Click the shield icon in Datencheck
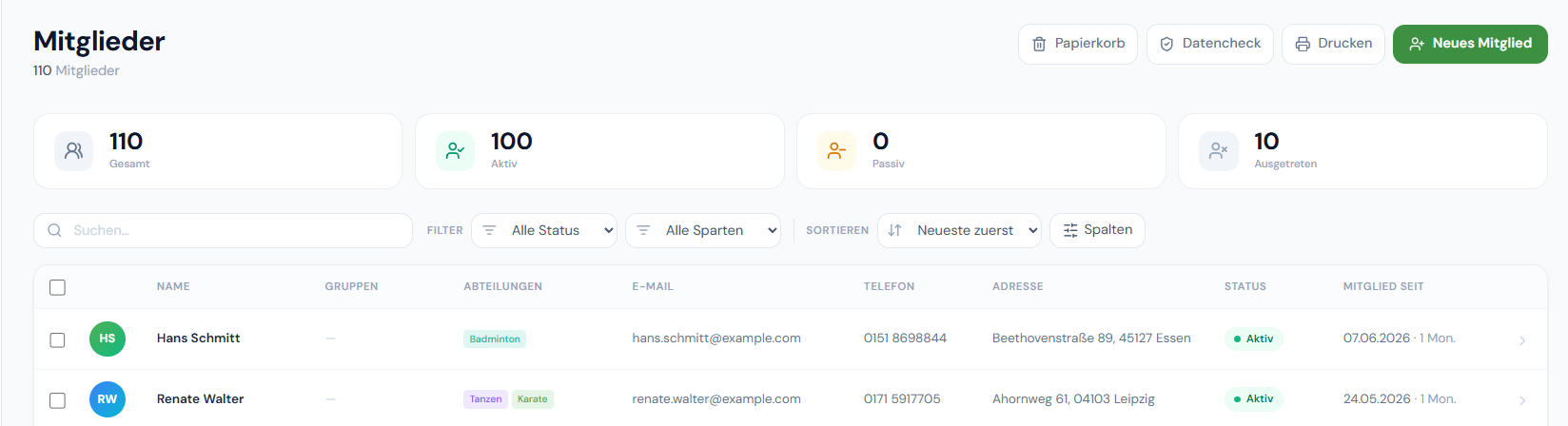The height and width of the screenshot is (426, 1568). 1166,44
